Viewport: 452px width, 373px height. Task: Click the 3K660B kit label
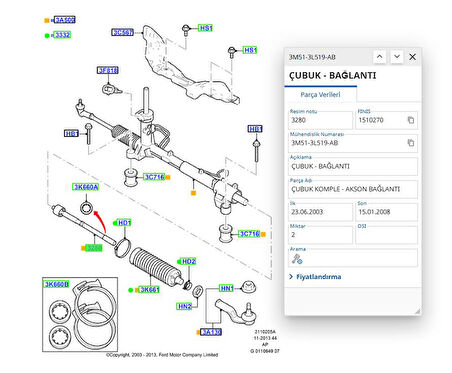tap(57, 284)
